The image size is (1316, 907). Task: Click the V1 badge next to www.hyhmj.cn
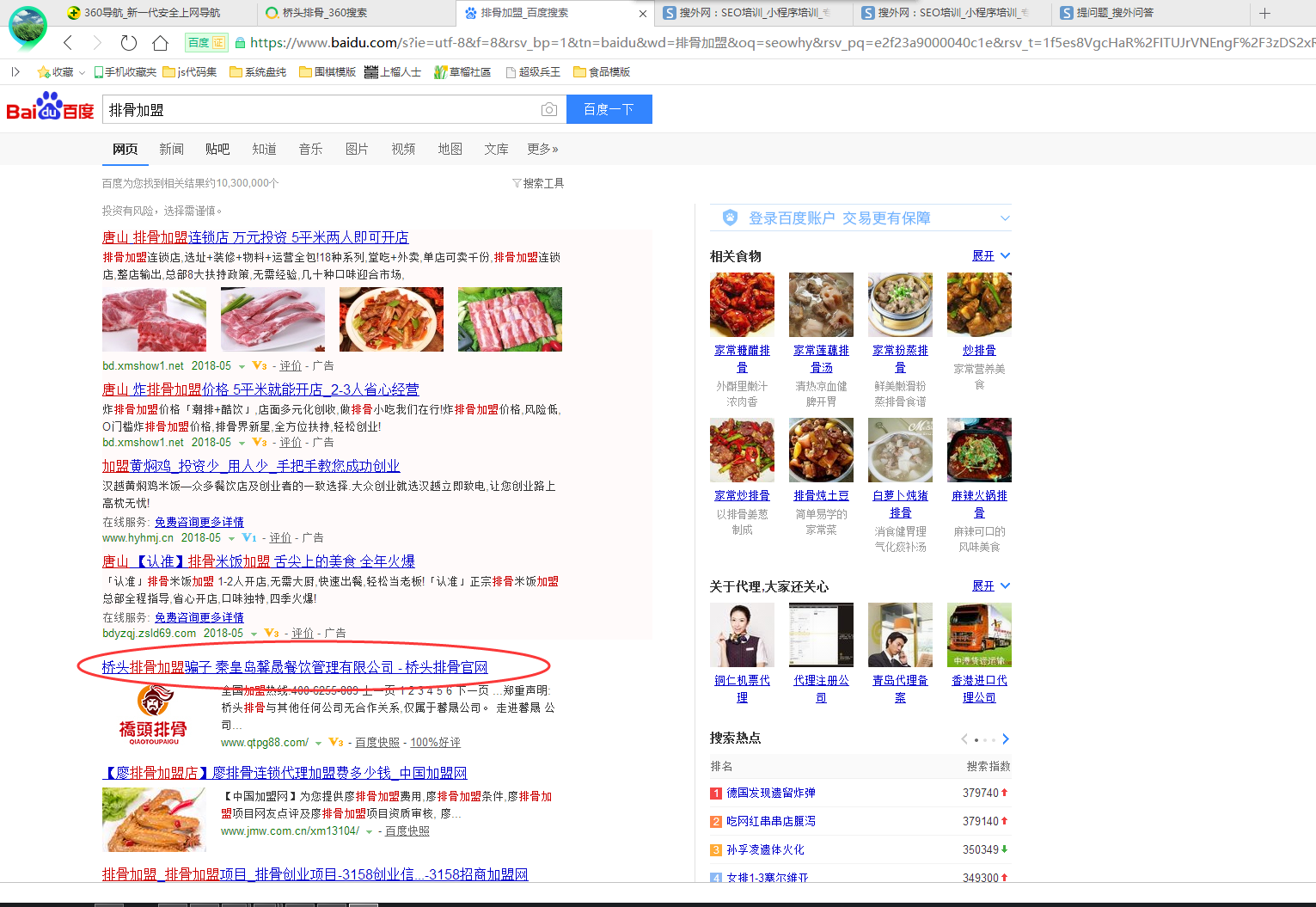249,538
